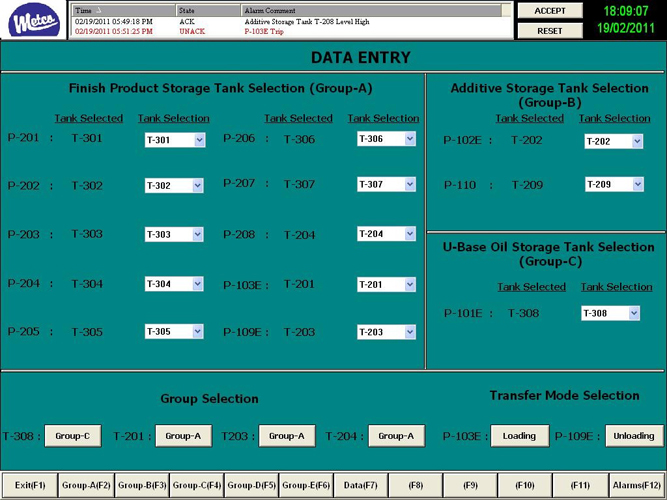
Task: Toggle the T-204 Group-A button
Action: click(396, 436)
